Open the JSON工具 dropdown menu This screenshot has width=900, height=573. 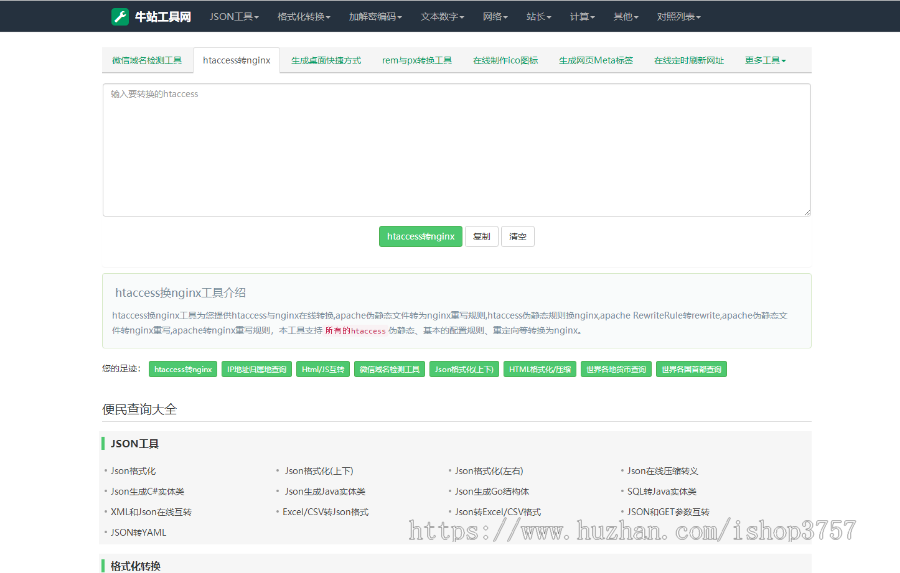click(234, 17)
